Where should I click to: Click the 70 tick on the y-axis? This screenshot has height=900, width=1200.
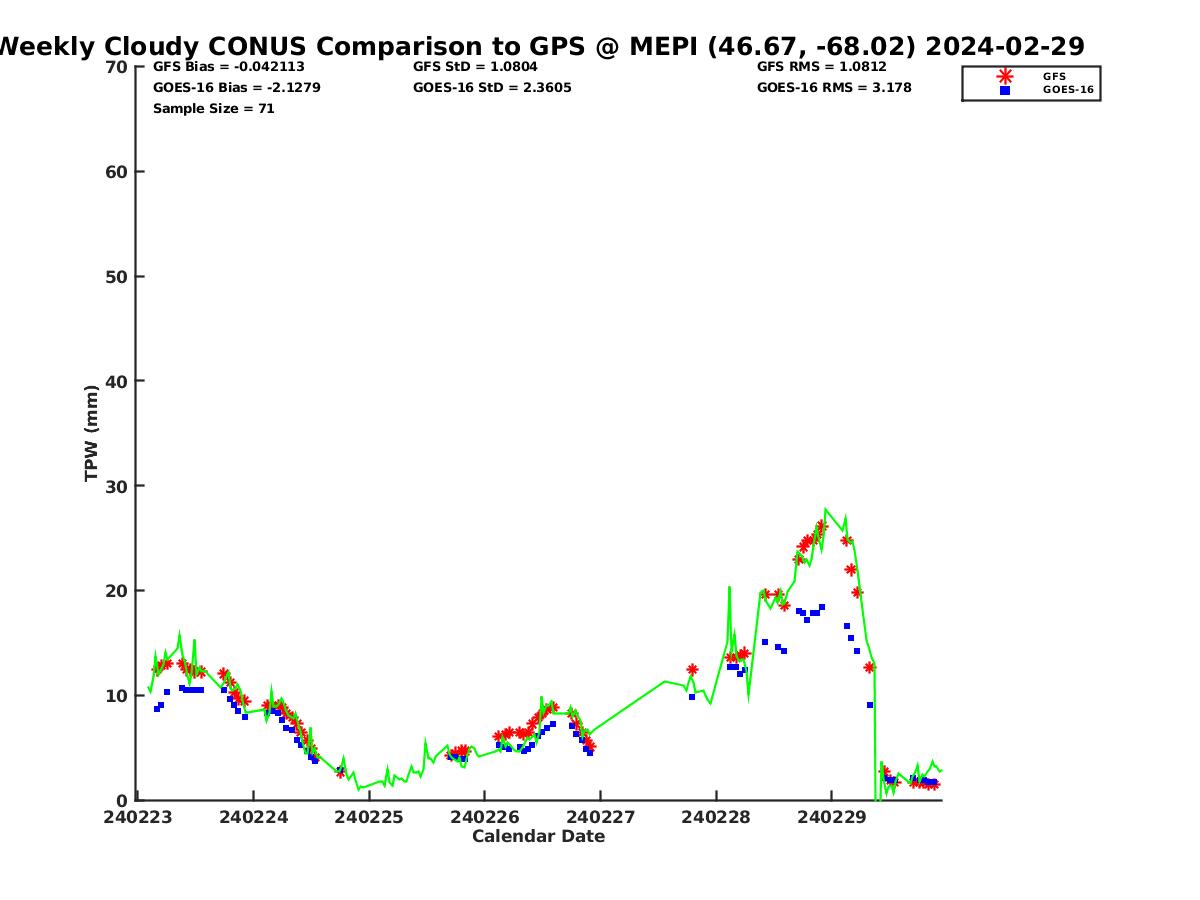(117, 67)
